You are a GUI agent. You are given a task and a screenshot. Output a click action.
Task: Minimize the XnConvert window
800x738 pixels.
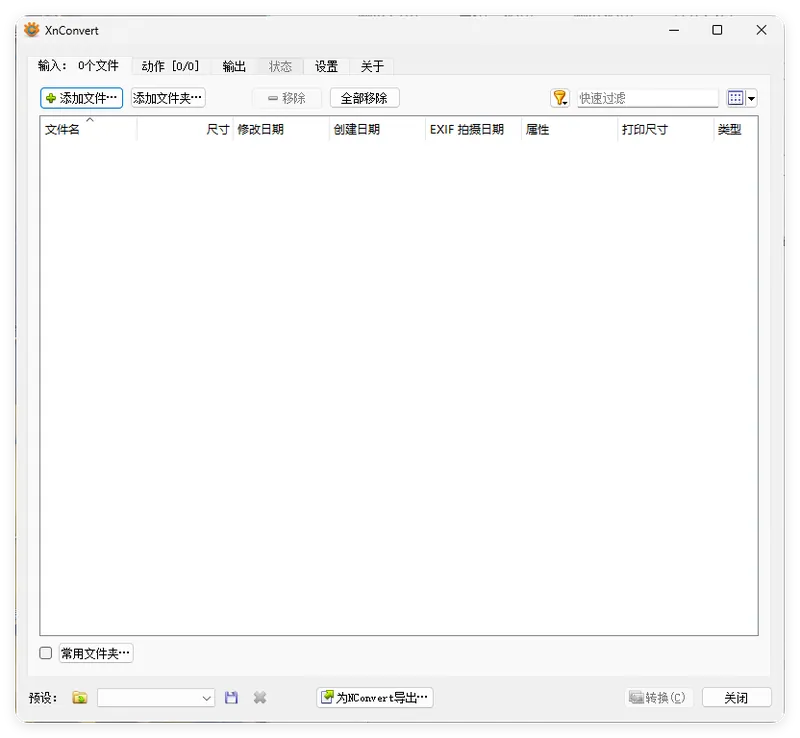click(x=674, y=30)
